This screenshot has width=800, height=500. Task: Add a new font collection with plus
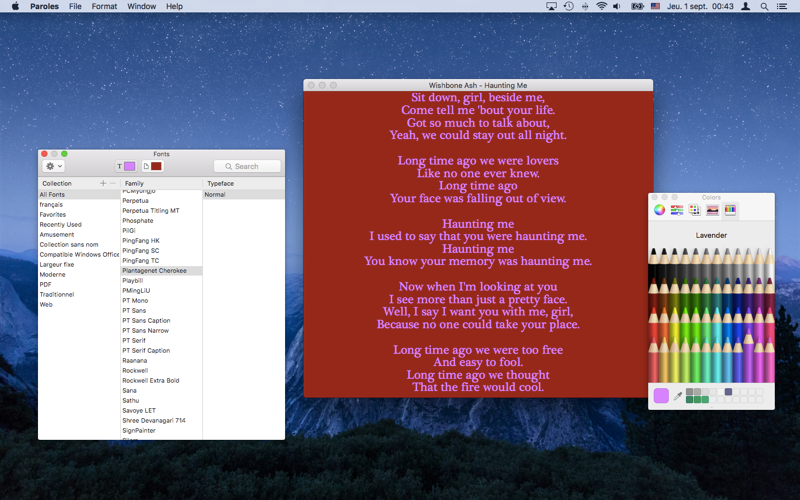[103, 183]
